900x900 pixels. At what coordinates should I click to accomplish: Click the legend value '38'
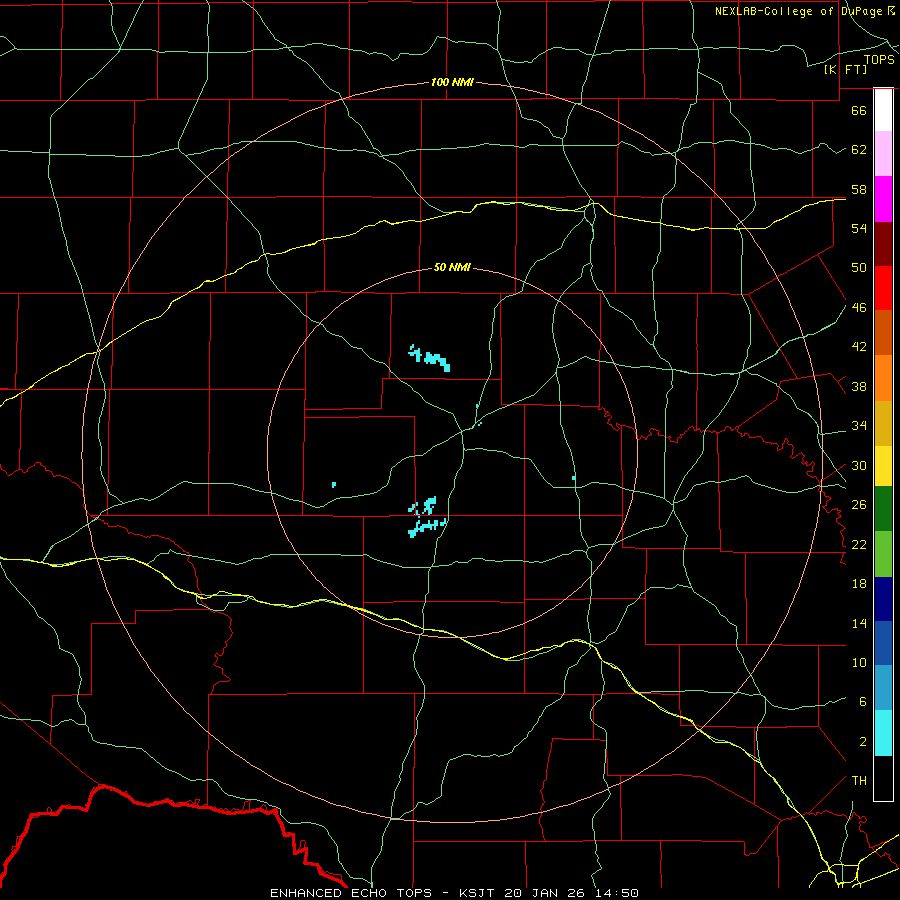point(859,387)
